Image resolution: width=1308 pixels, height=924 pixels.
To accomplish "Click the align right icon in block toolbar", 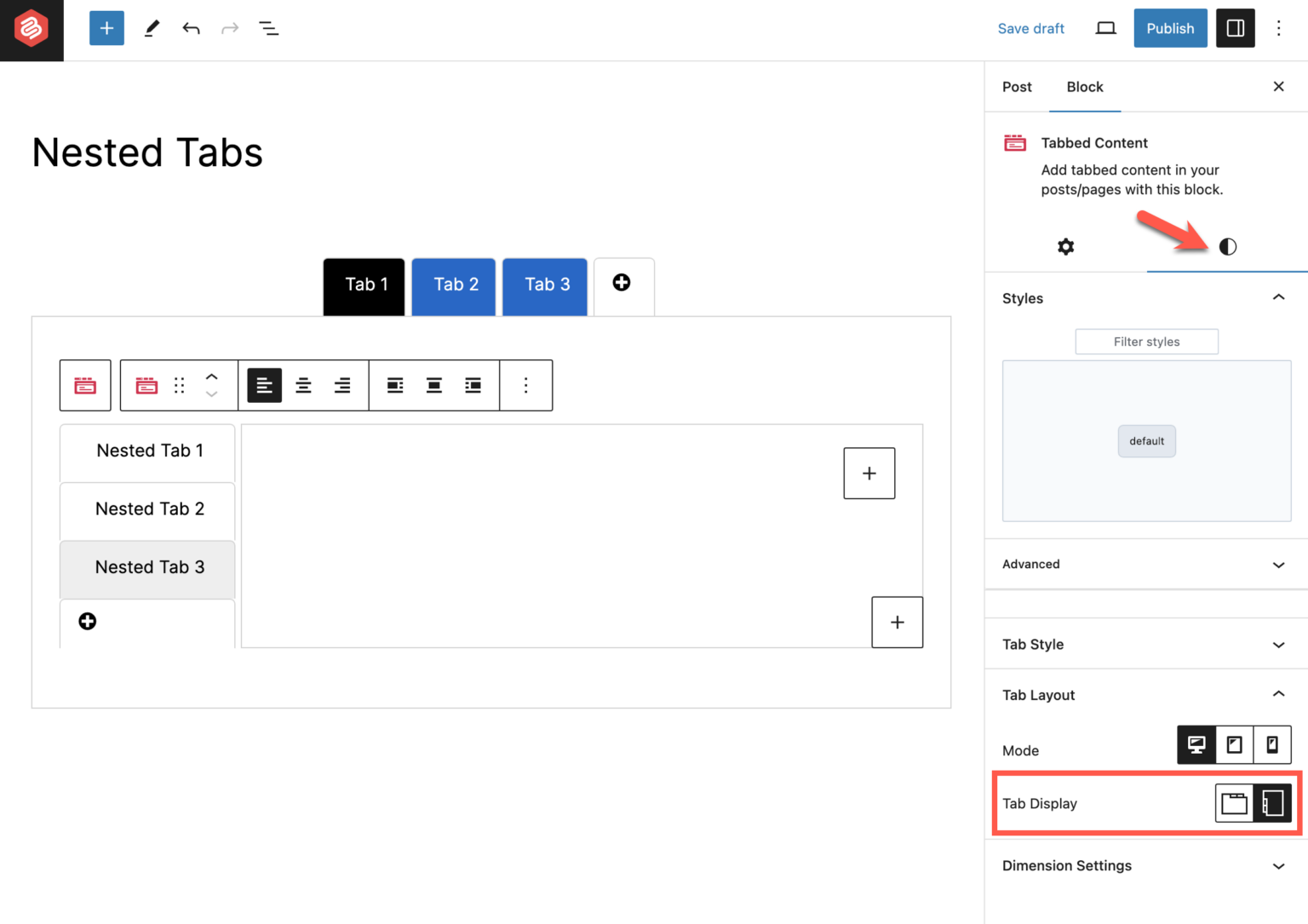I will [342, 385].
